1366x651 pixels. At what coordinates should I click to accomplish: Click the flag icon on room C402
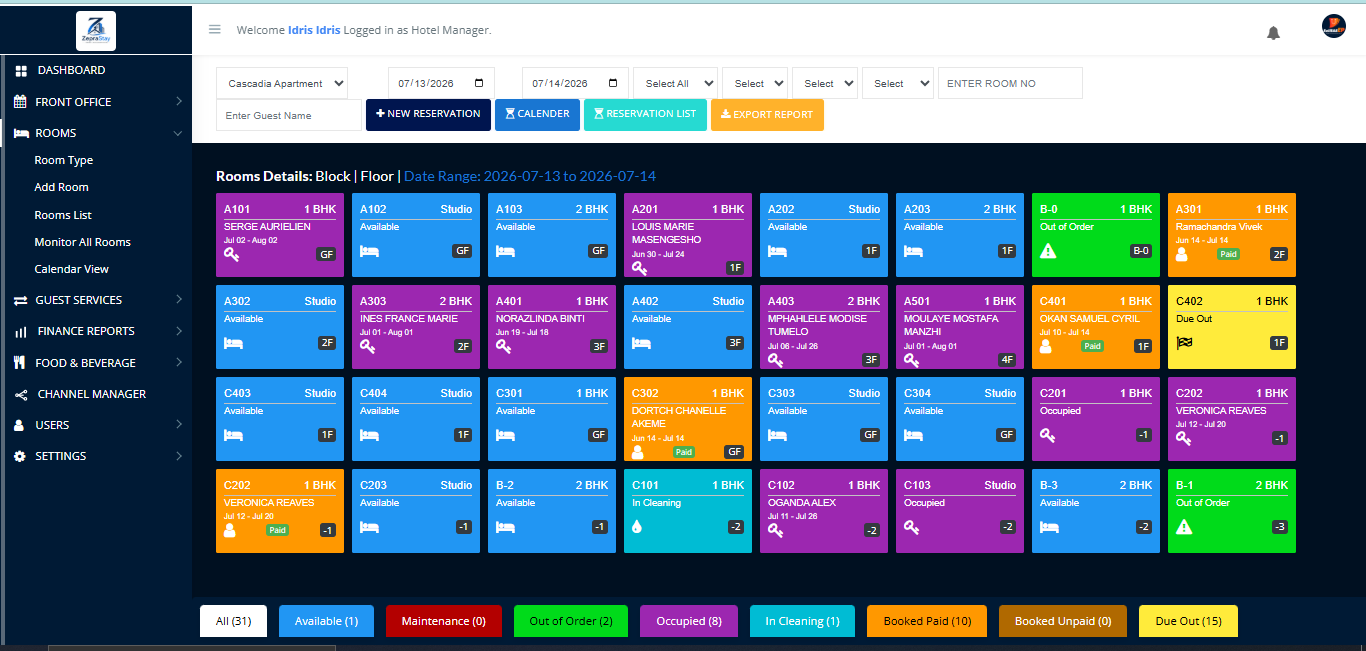[1184, 343]
